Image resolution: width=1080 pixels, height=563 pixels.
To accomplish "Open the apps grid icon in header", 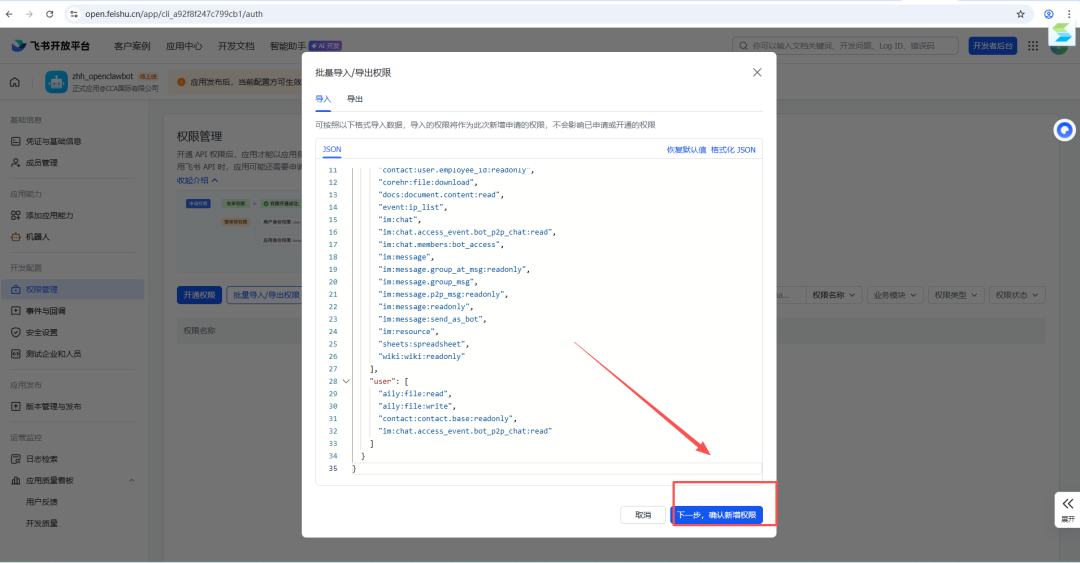I will pos(1032,45).
